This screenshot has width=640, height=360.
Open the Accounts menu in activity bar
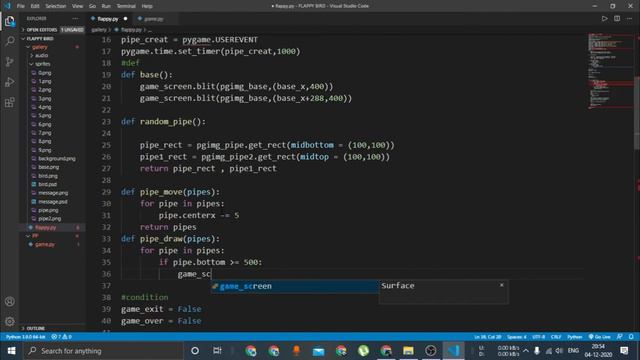pos(10,302)
